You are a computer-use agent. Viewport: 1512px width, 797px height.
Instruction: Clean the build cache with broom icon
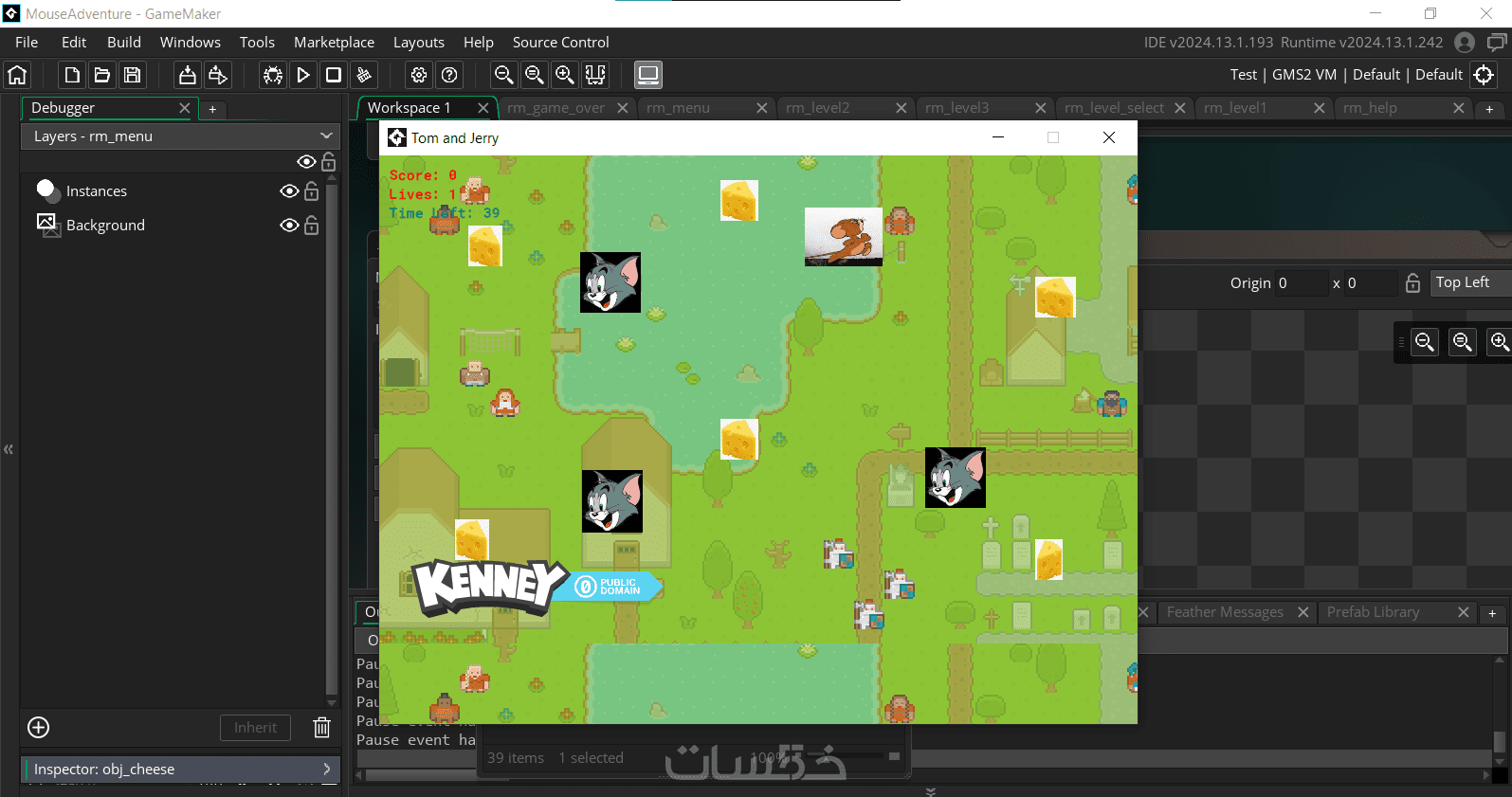[364, 75]
